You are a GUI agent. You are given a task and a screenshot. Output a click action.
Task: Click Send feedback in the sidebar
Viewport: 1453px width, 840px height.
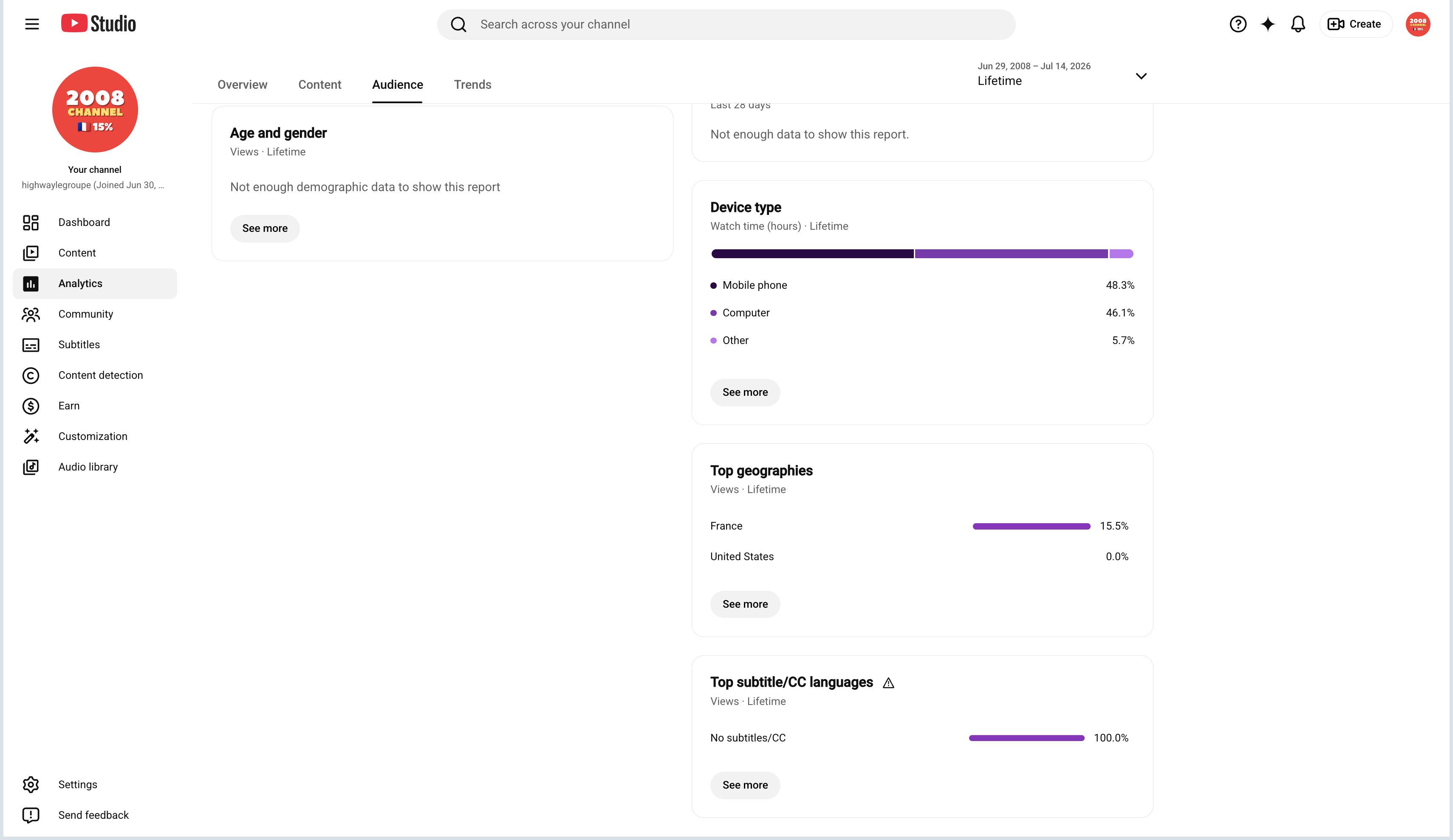(95, 815)
